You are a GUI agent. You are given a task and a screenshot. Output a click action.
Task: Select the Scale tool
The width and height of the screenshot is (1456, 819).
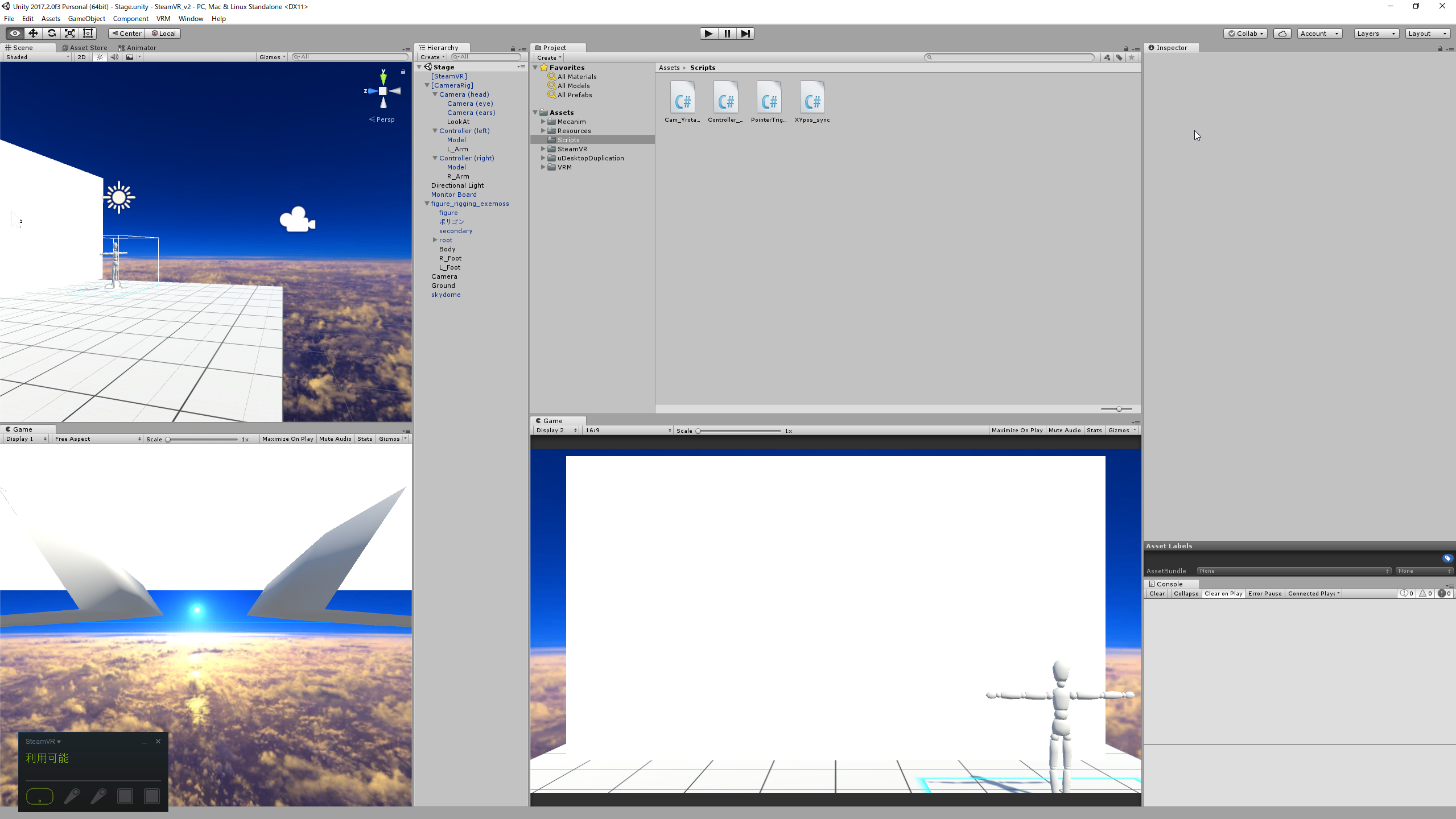(x=69, y=34)
